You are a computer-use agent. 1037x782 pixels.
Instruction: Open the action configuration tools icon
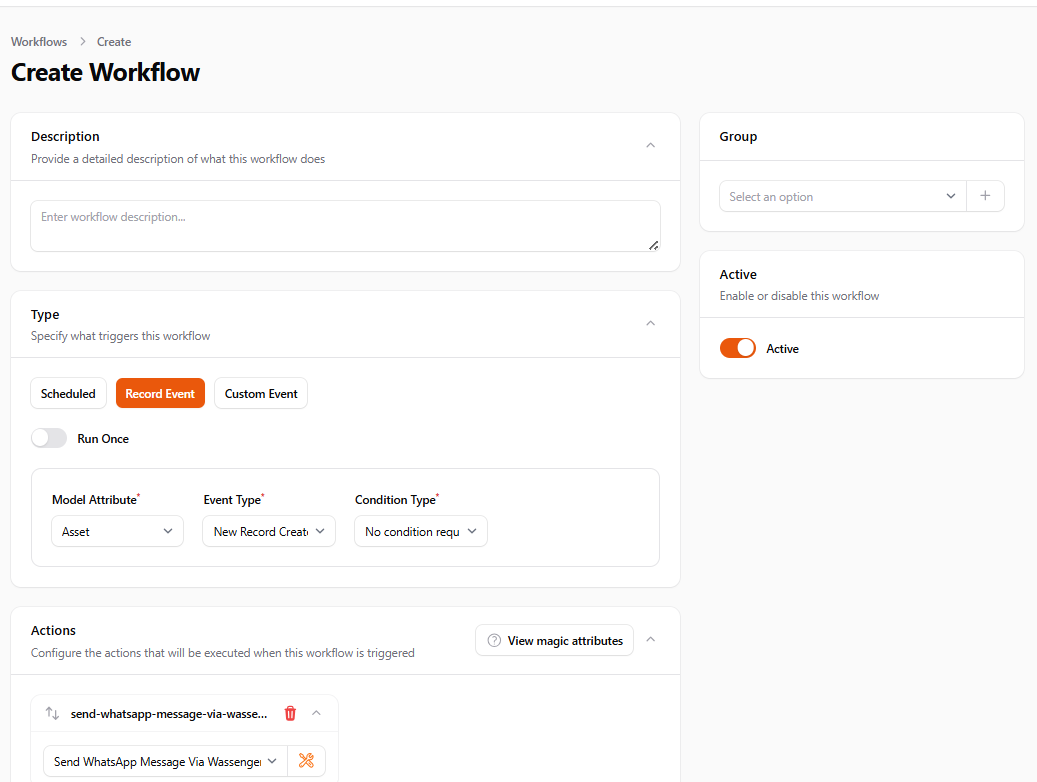coord(307,760)
